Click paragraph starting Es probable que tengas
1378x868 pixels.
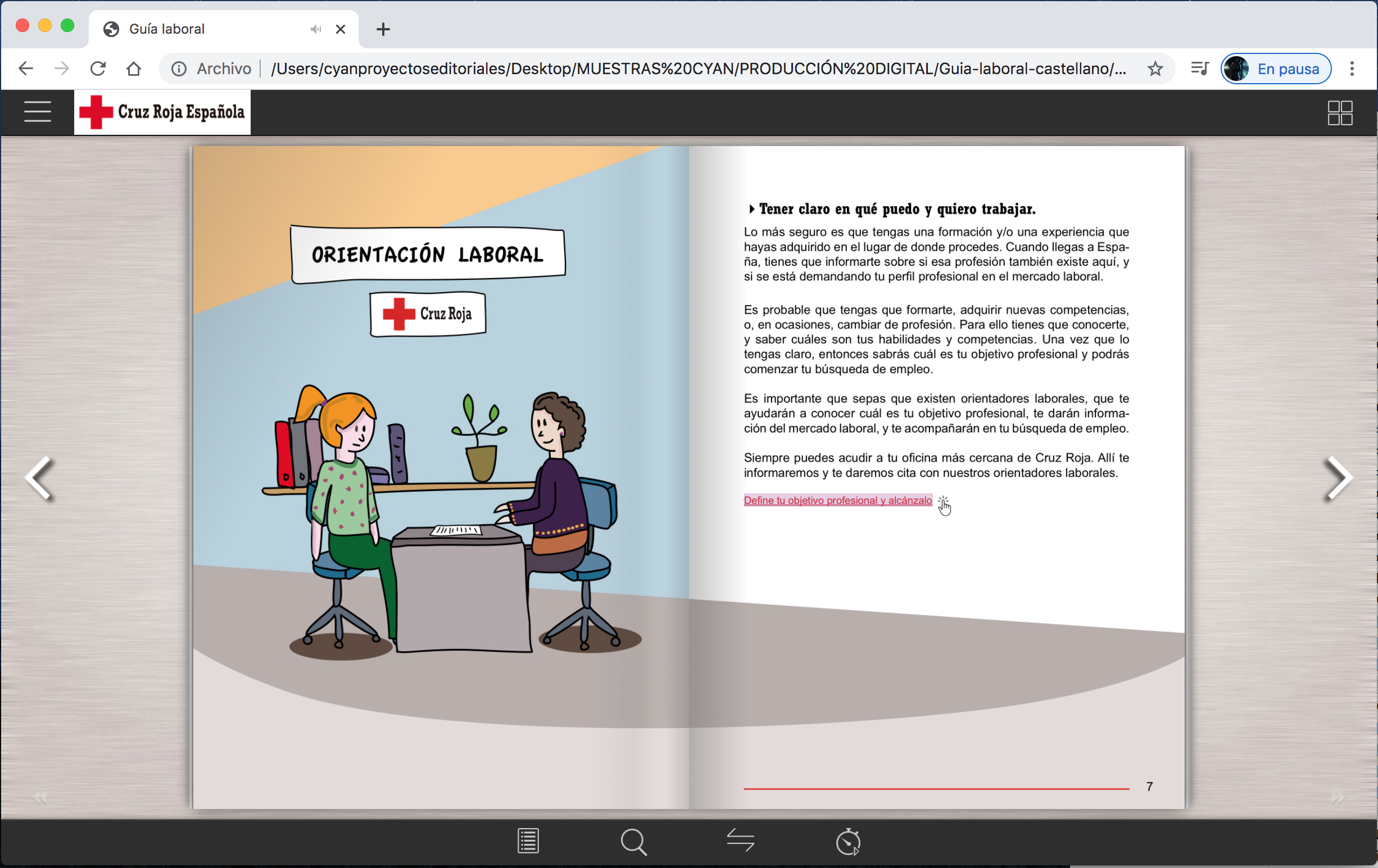click(936, 339)
